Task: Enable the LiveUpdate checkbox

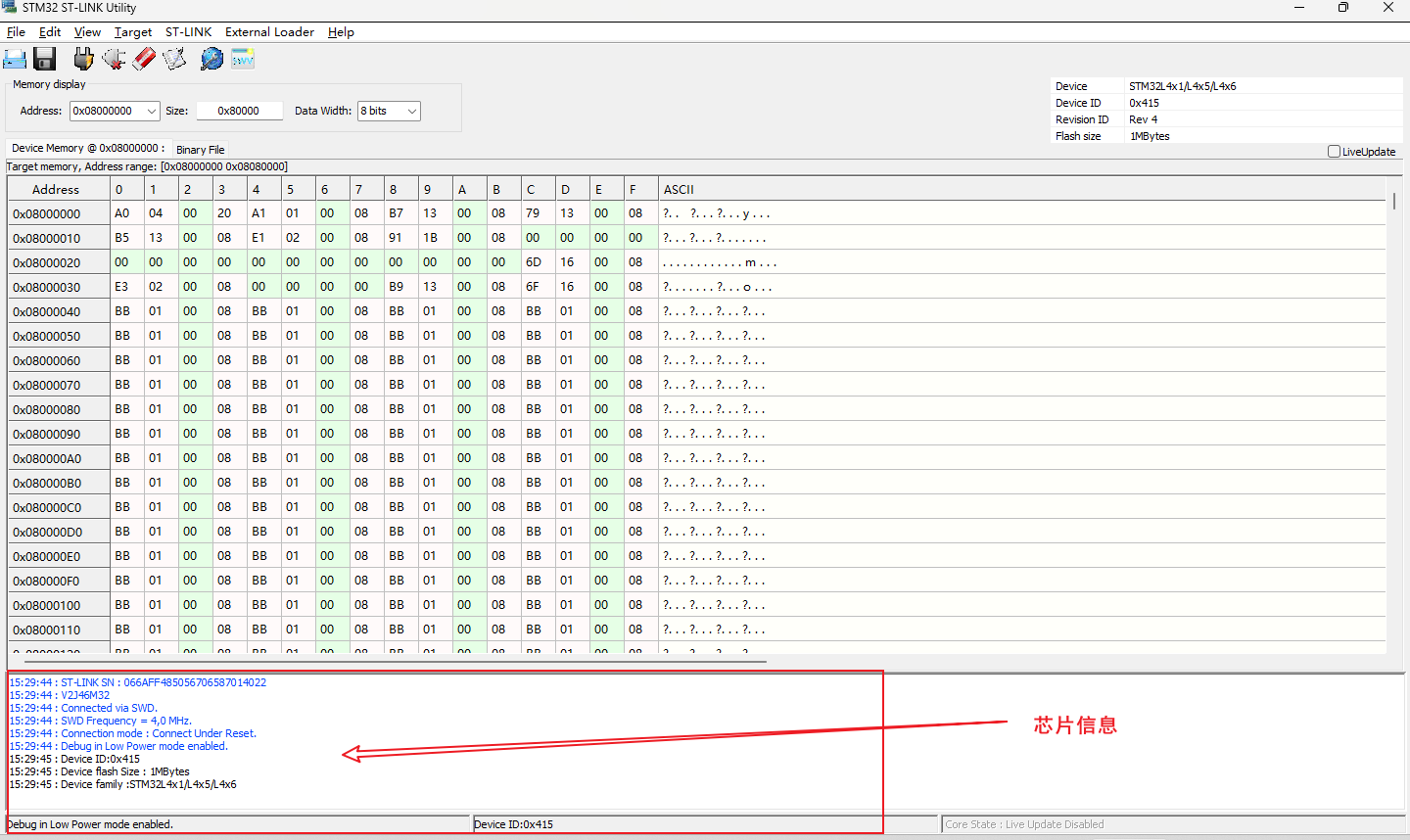Action: 1334,152
